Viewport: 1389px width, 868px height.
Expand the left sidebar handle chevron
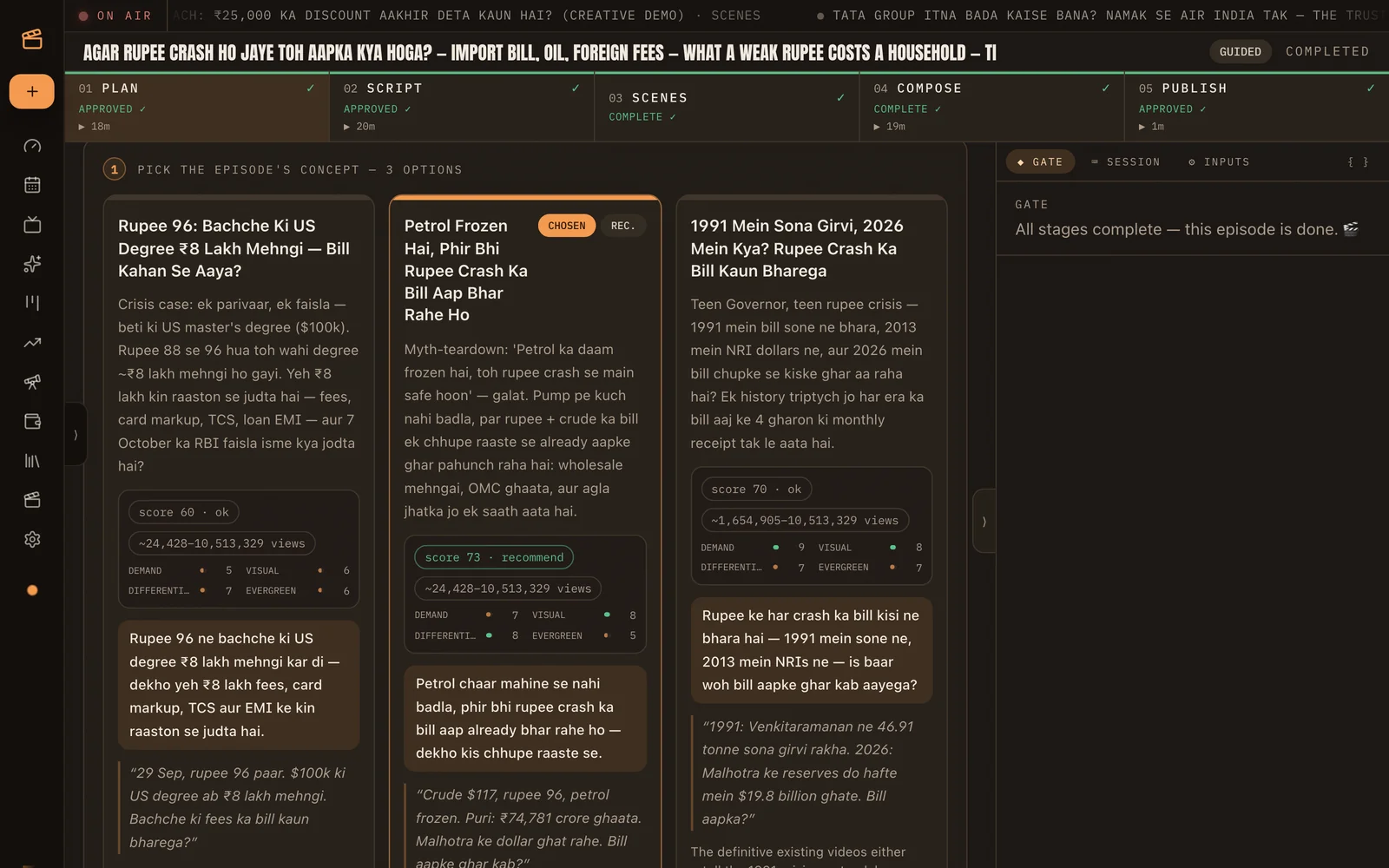point(76,434)
